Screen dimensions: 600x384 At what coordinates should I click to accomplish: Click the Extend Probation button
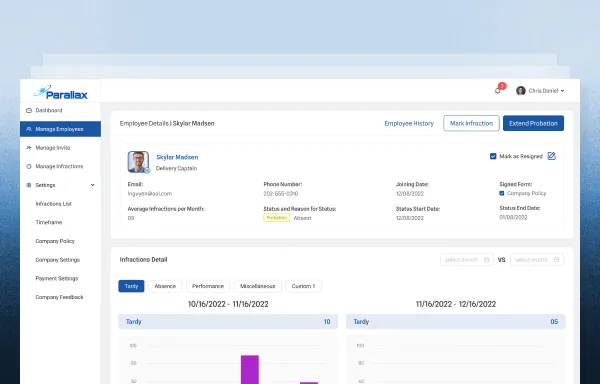pos(533,123)
